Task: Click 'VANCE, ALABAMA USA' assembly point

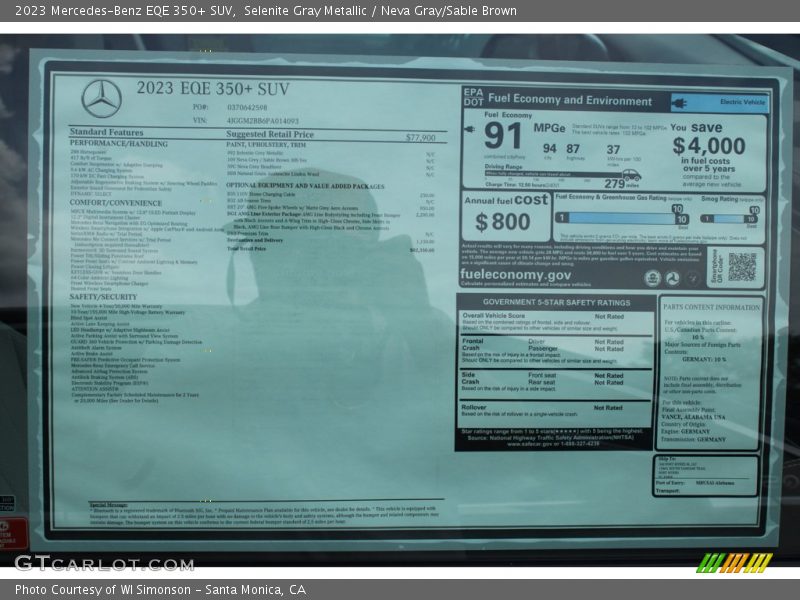Action: point(693,417)
